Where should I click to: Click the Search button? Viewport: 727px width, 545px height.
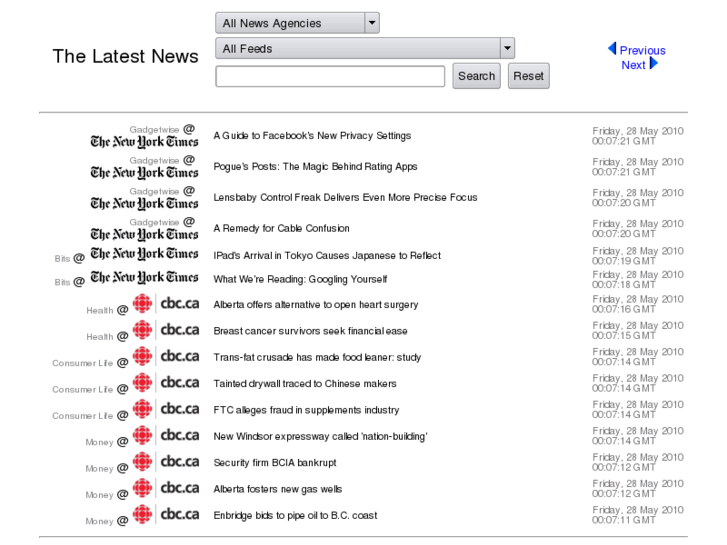[x=476, y=76]
